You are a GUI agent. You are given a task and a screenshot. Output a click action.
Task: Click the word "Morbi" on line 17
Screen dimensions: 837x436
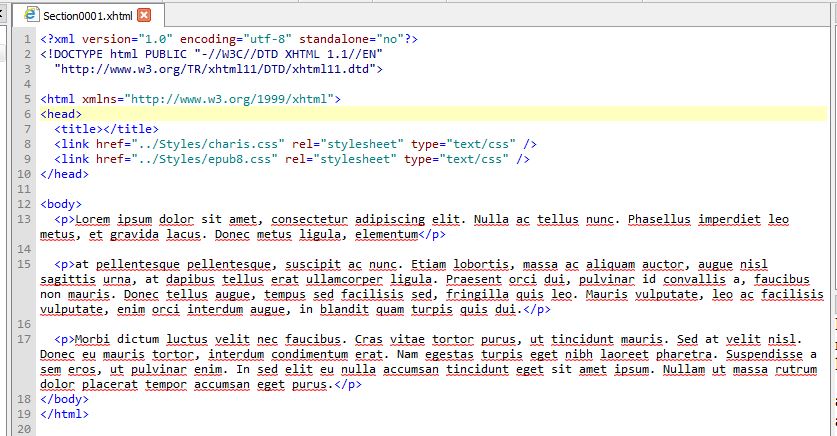[x=92, y=339]
